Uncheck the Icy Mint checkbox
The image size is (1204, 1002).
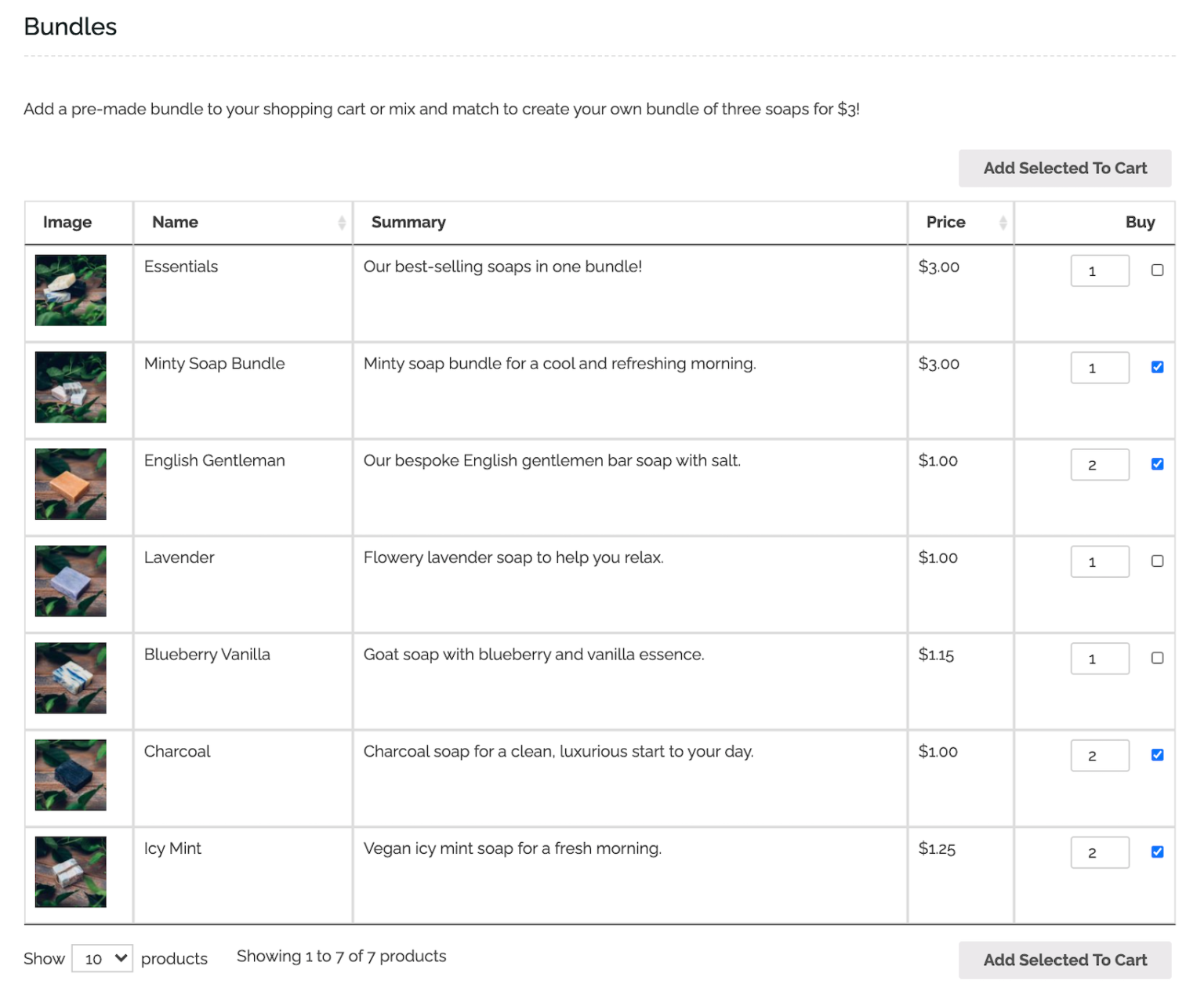pos(1157,851)
